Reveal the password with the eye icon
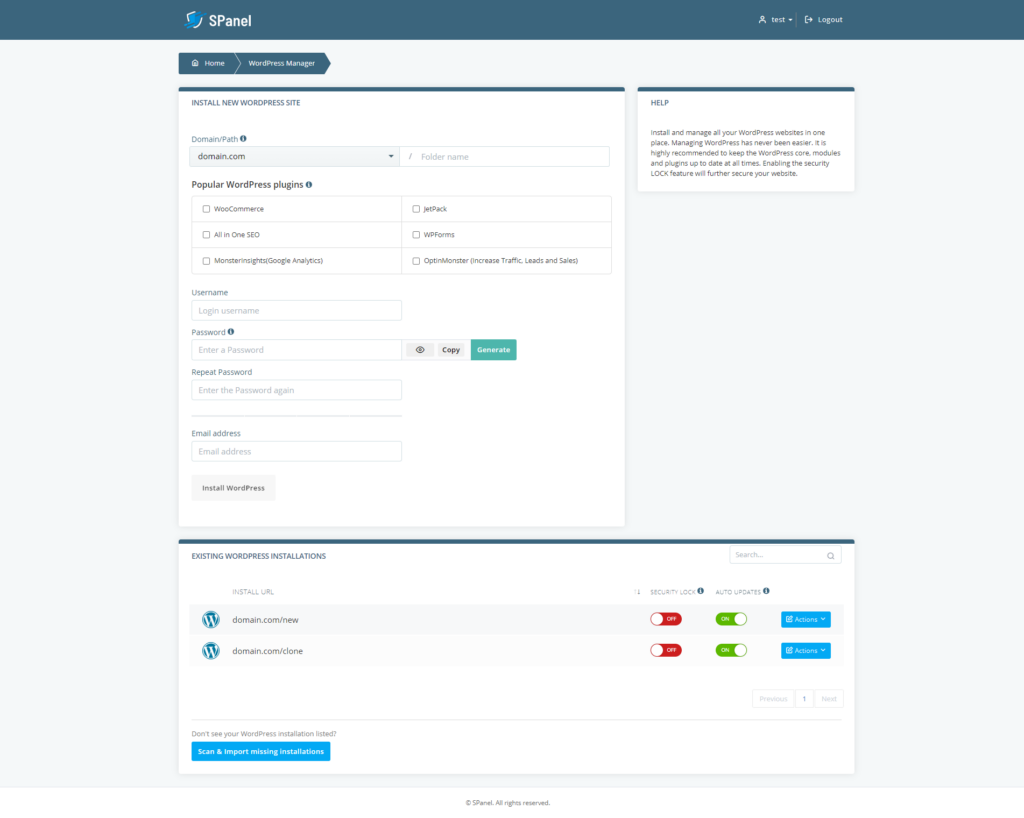This screenshot has width=1024, height=818. (x=419, y=349)
